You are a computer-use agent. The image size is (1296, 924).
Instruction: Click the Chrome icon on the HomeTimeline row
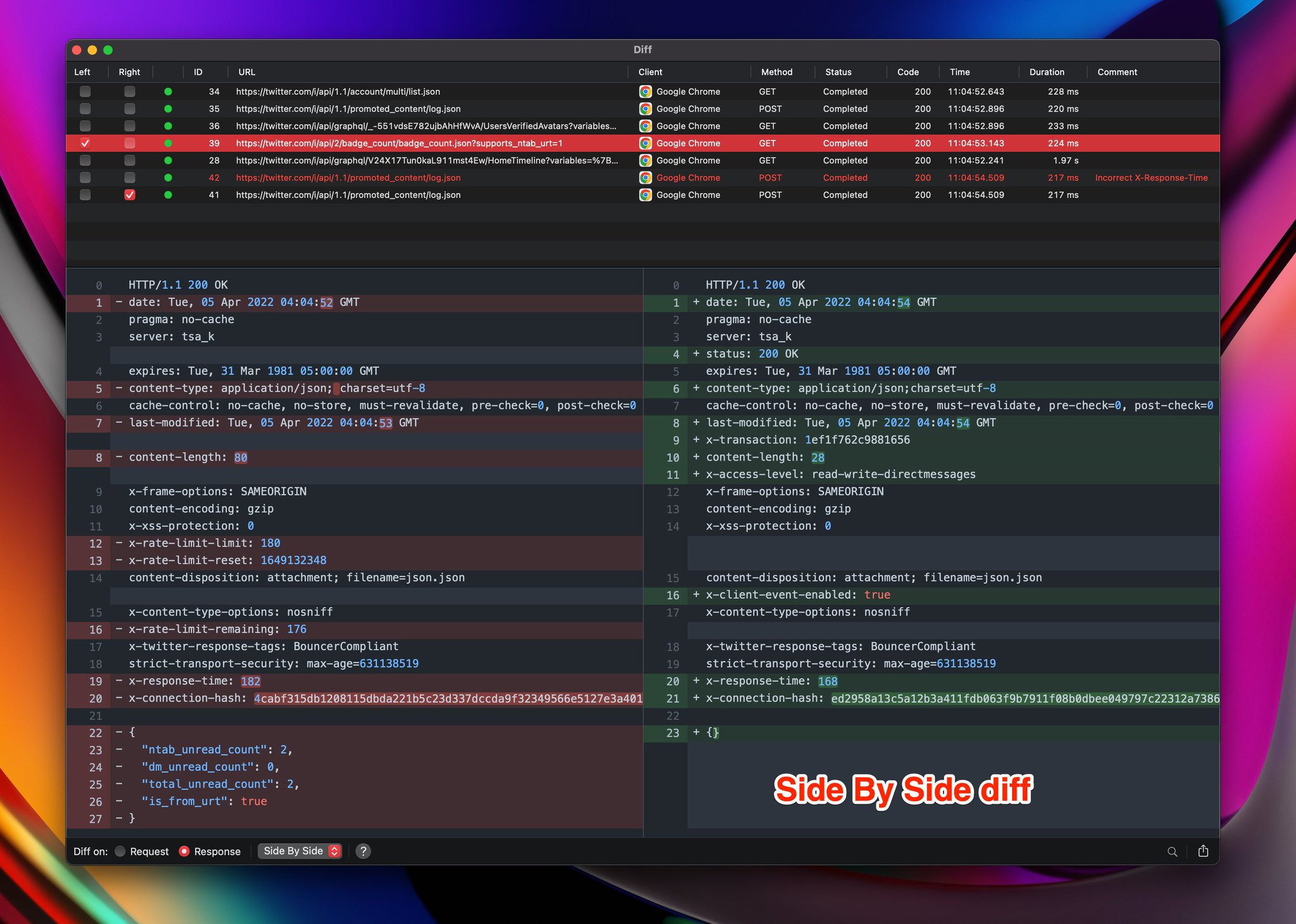click(x=645, y=161)
